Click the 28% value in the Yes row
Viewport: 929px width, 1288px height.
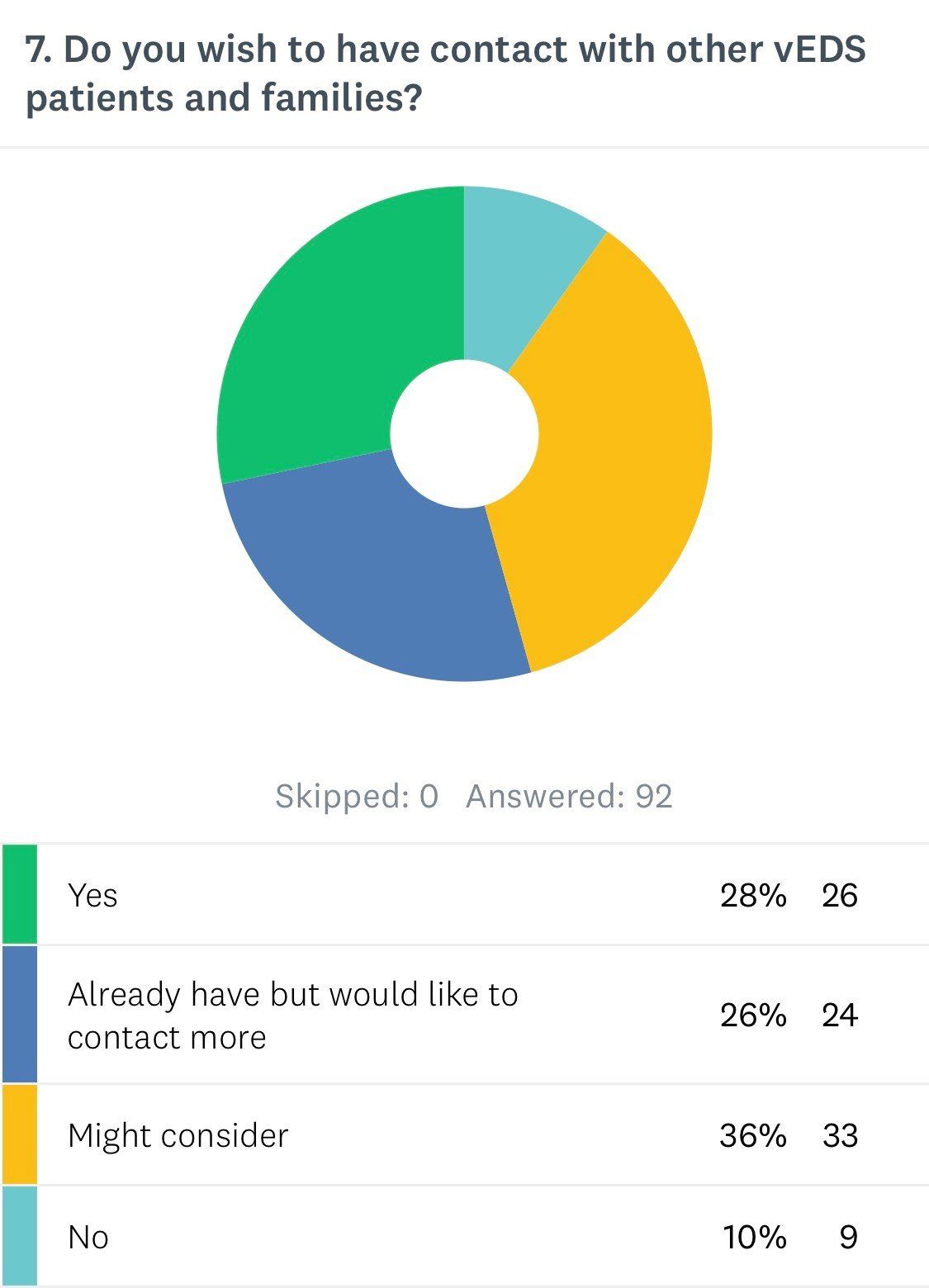(752, 895)
